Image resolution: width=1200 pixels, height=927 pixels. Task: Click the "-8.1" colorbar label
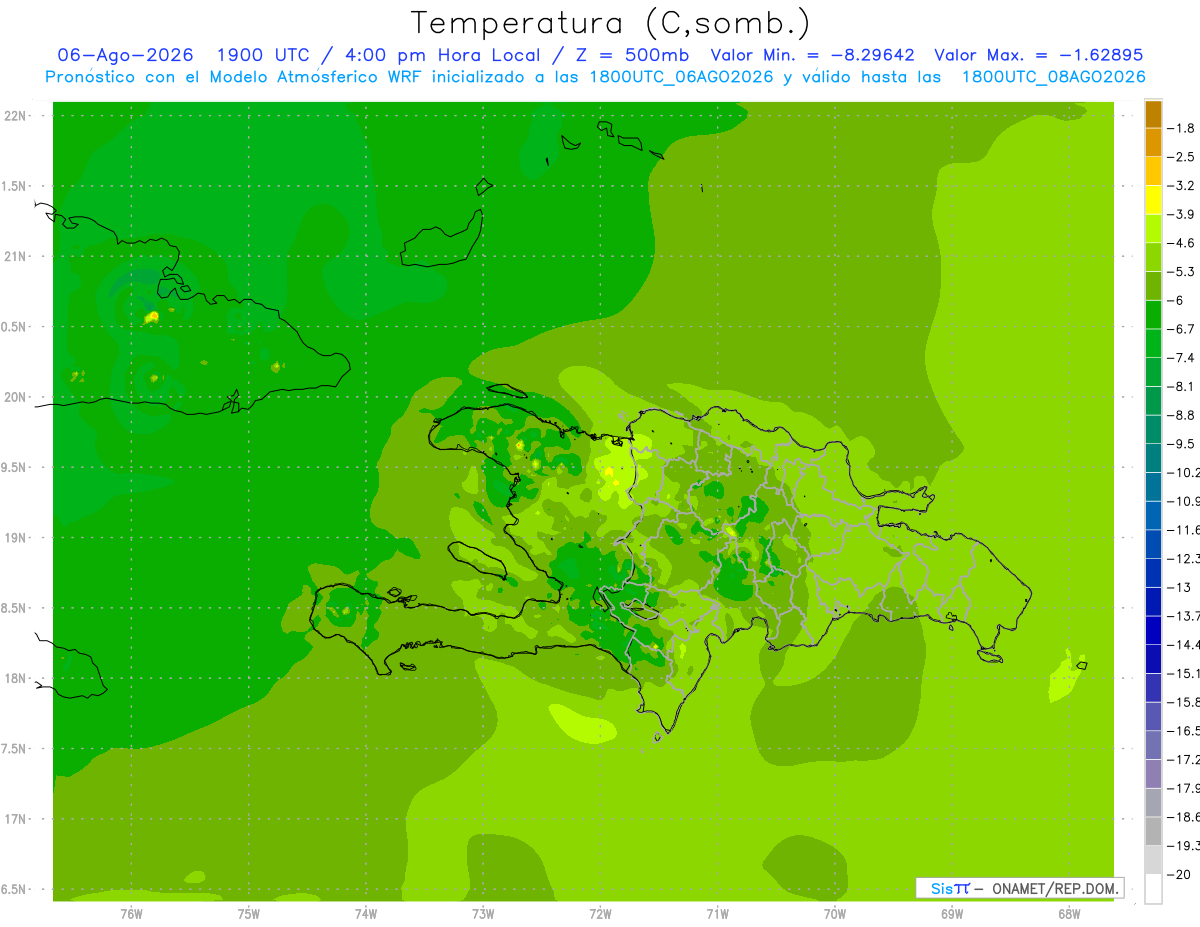click(x=1181, y=386)
